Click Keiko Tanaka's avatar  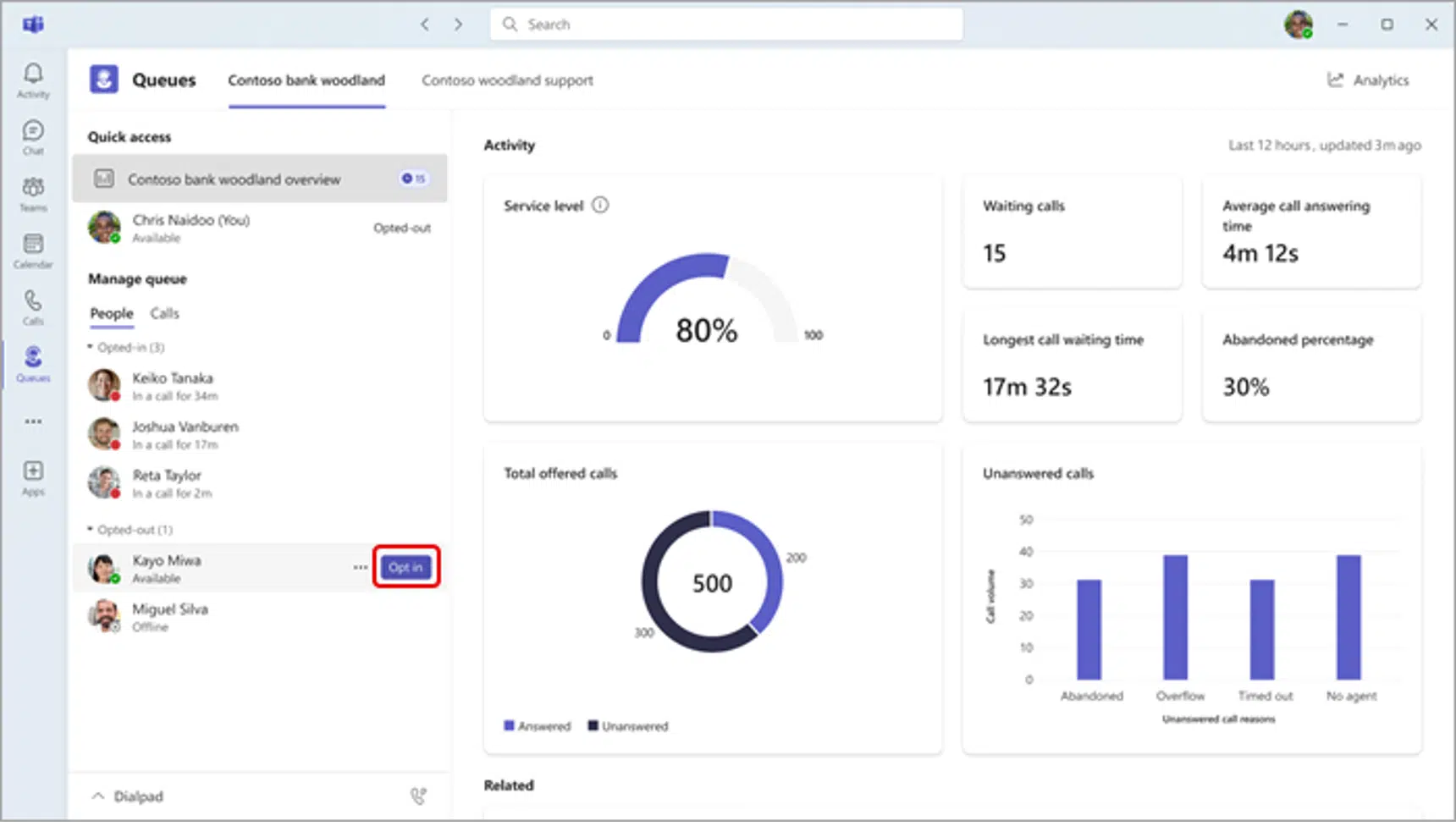[104, 385]
